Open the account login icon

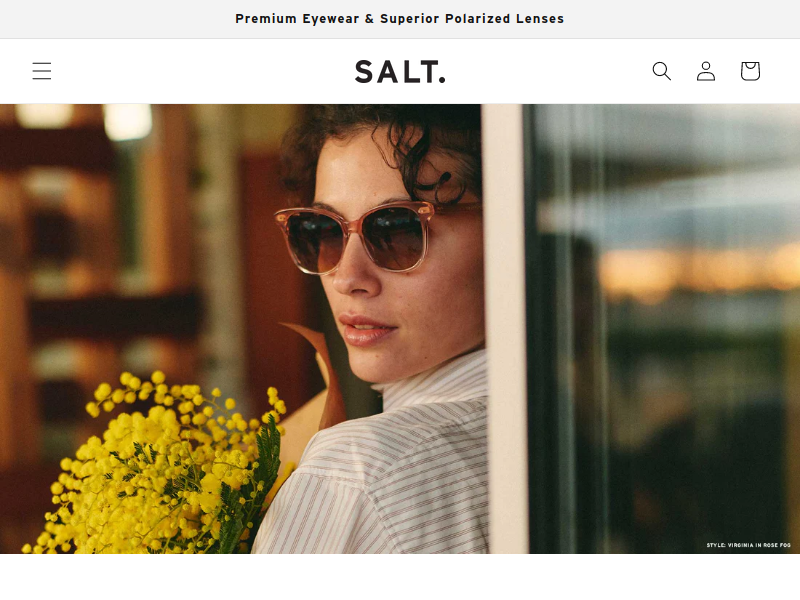(706, 71)
